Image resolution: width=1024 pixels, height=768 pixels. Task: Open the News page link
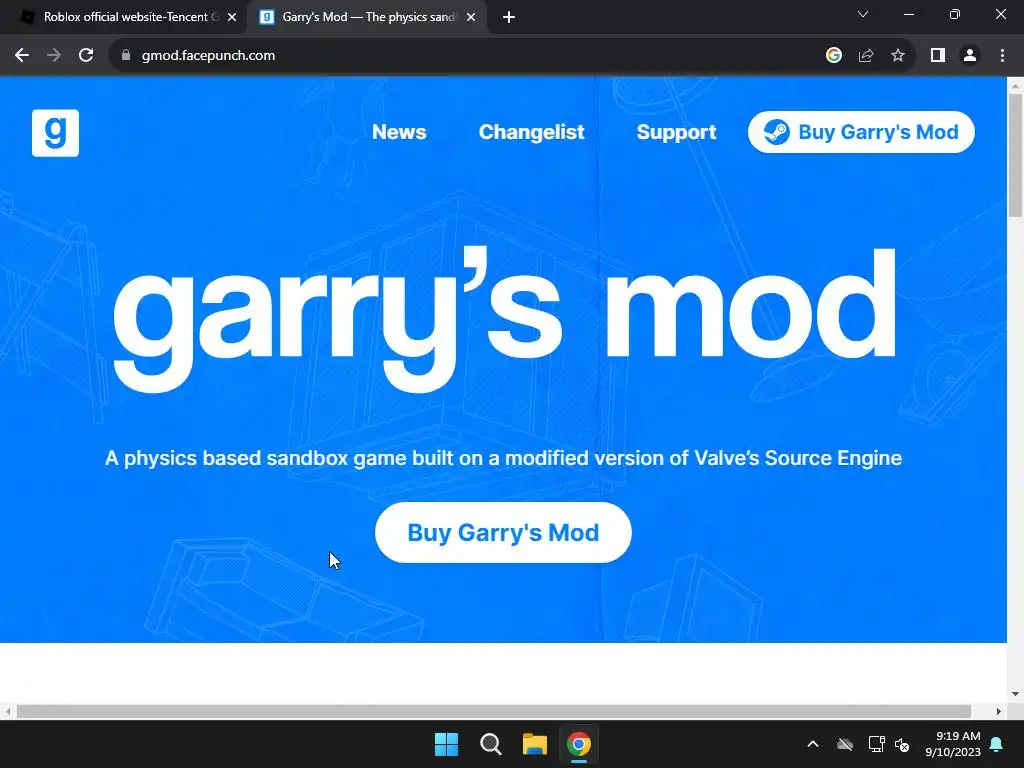pos(399,132)
